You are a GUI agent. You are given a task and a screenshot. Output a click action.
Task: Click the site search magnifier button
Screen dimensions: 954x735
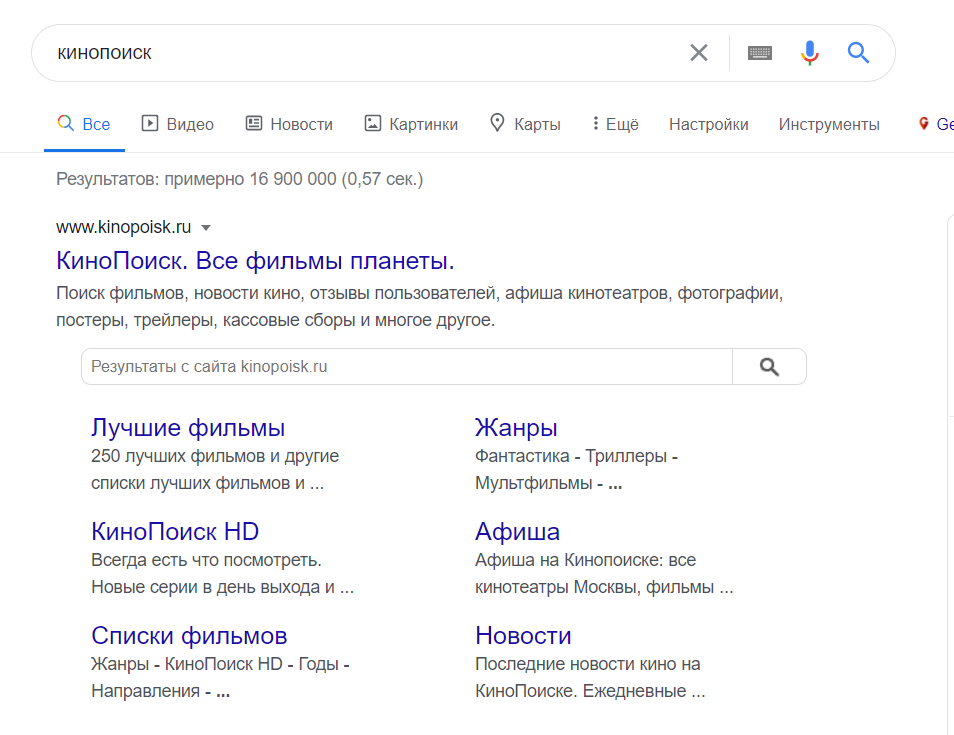pyautogui.click(x=769, y=366)
